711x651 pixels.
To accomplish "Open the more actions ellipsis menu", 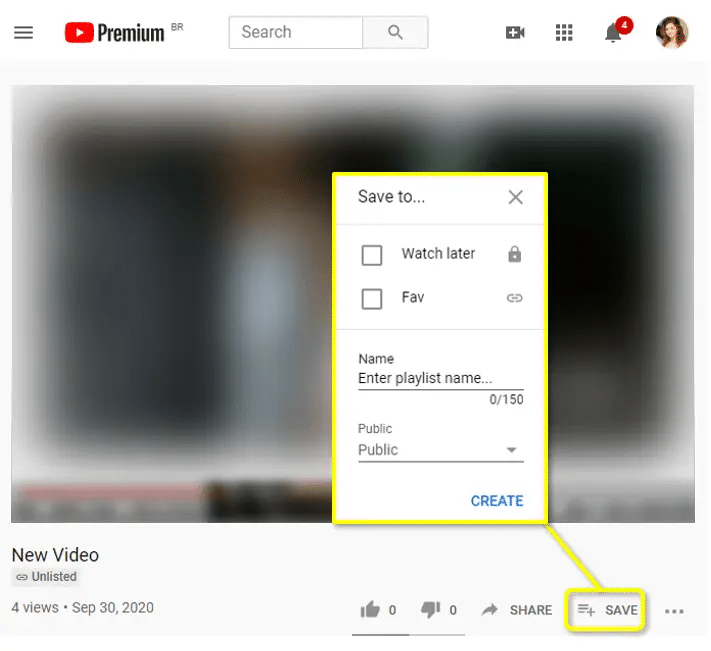I will coord(674,612).
